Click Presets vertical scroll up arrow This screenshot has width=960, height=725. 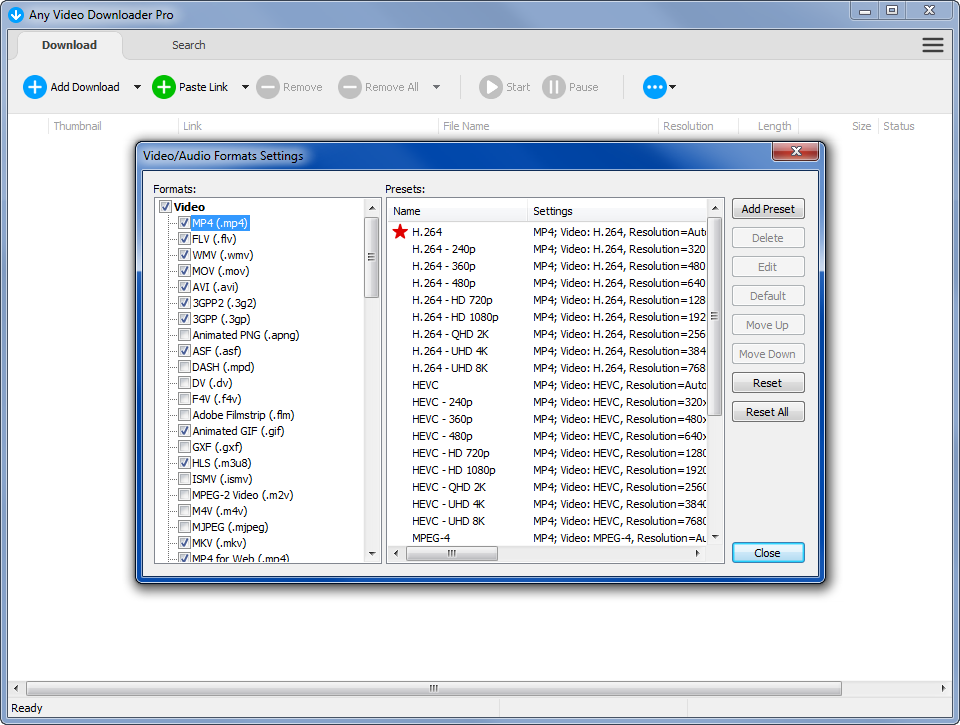pos(714,208)
